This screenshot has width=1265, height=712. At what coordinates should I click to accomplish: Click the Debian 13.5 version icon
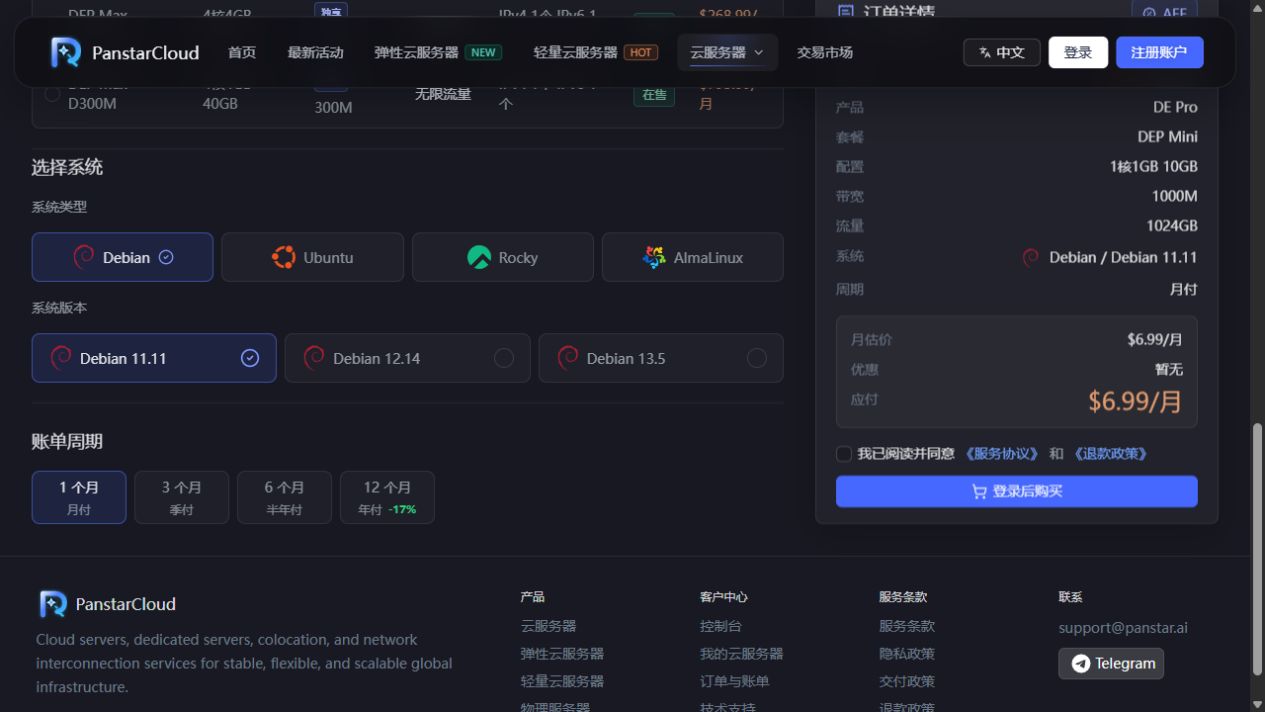click(568, 358)
